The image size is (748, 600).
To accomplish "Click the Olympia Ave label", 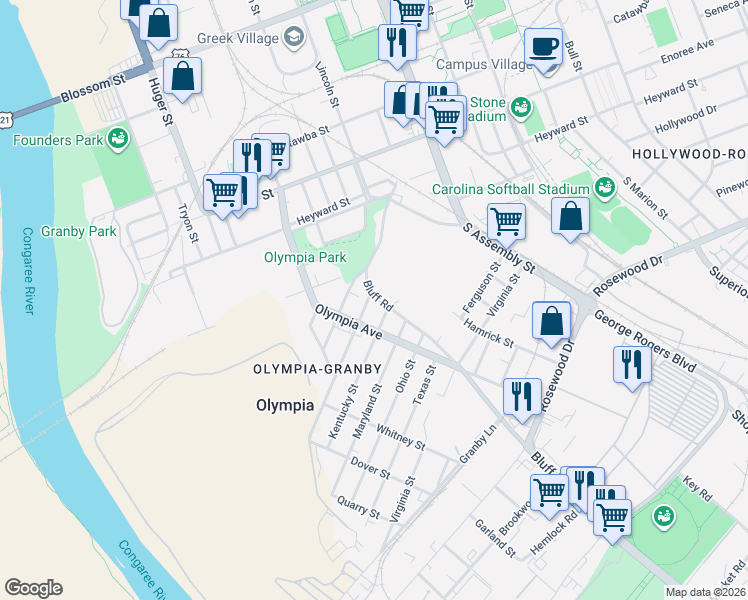I will 348,323.
